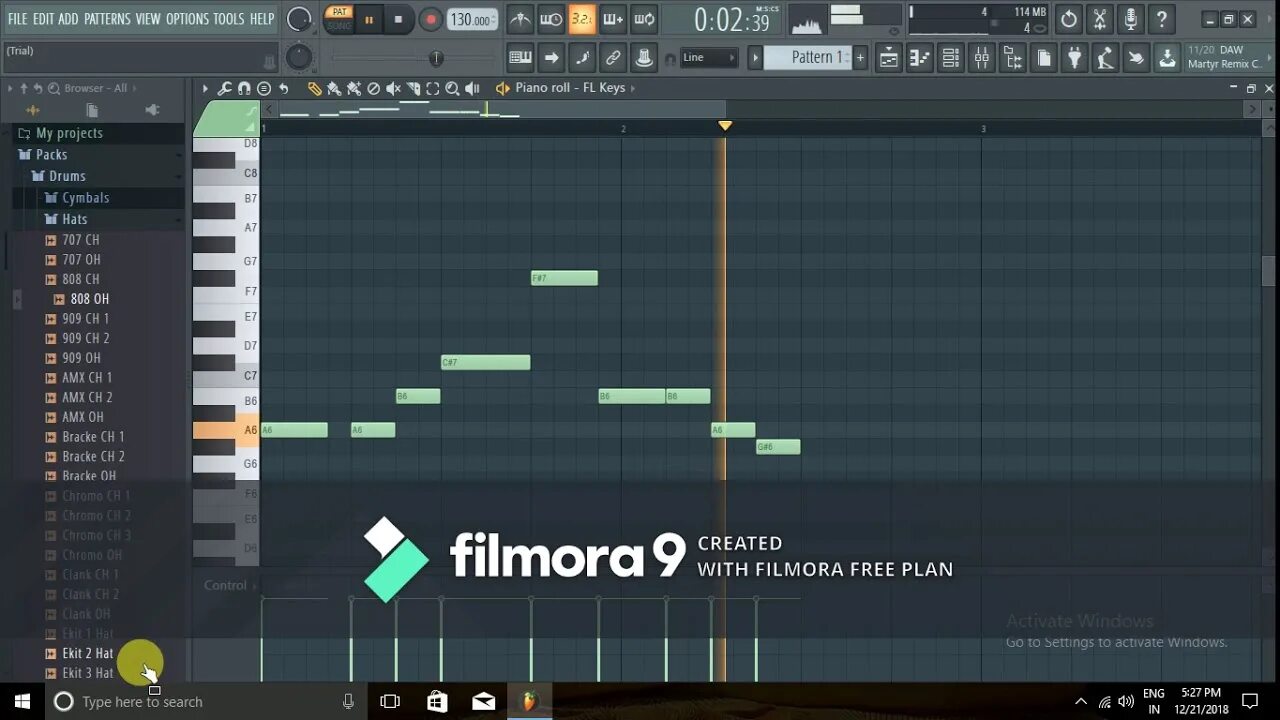The height and width of the screenshot is (720, 1280).
Task: Open the Playlist view
Action: (x=889, y=58)
